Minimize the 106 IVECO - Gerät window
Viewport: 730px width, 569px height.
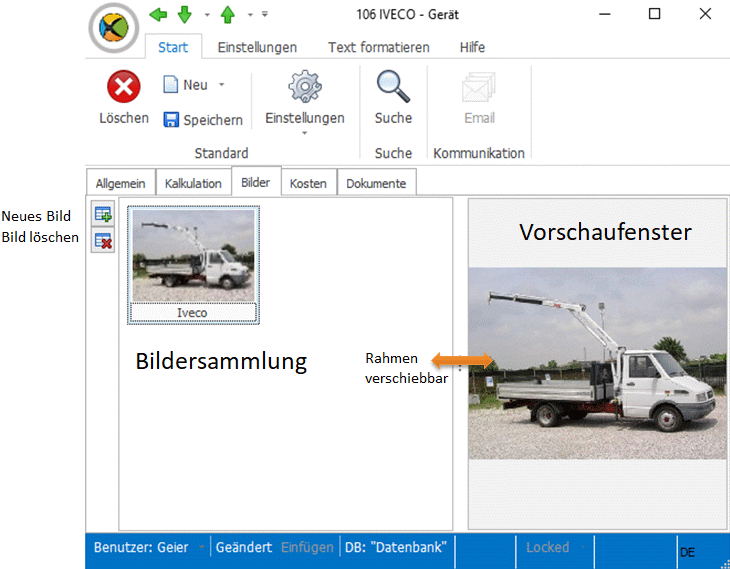pyautogui.click(x=605, y=14)
